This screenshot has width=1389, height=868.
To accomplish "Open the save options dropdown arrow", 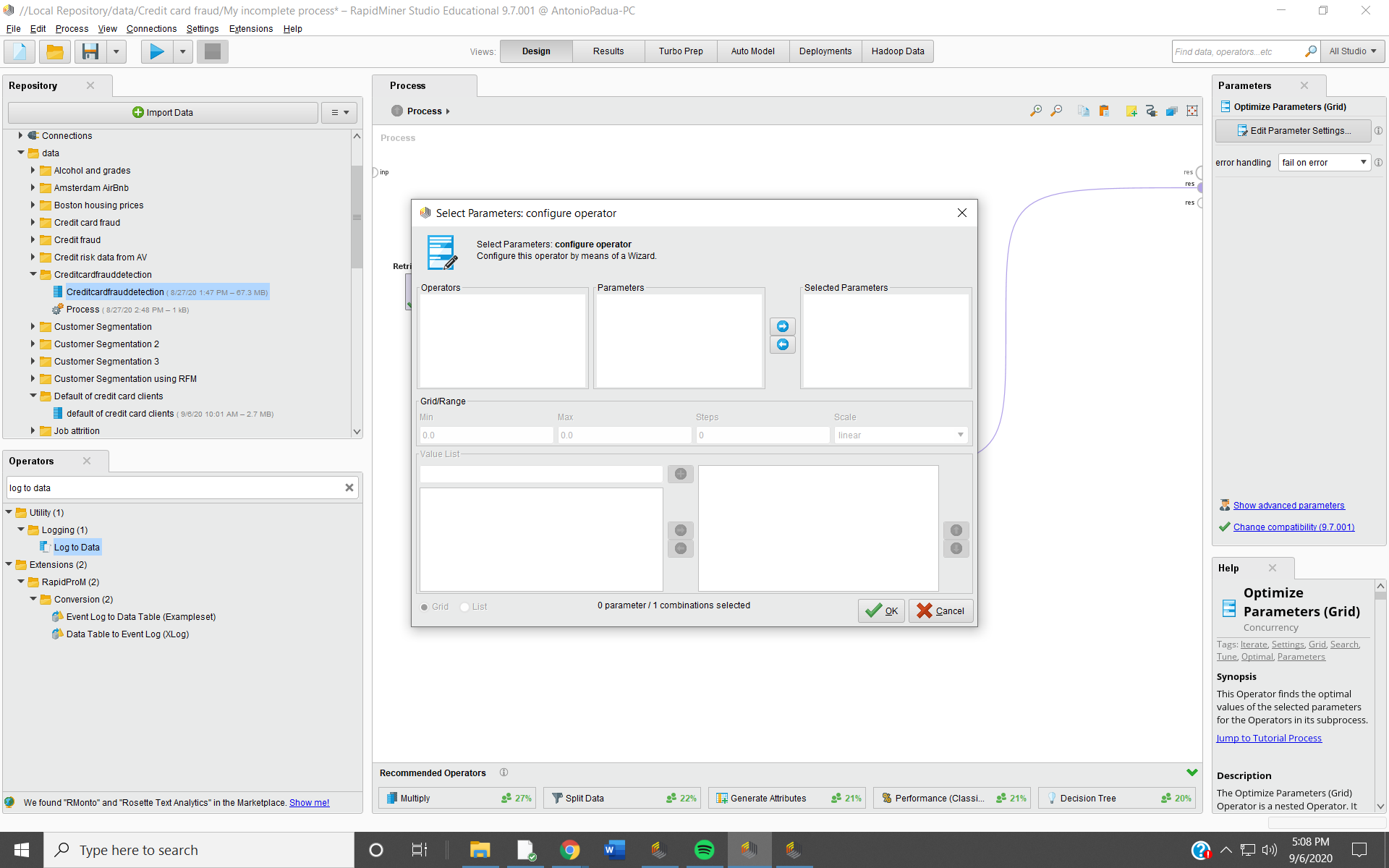I will pyautogui.click(x=116, y=51).
